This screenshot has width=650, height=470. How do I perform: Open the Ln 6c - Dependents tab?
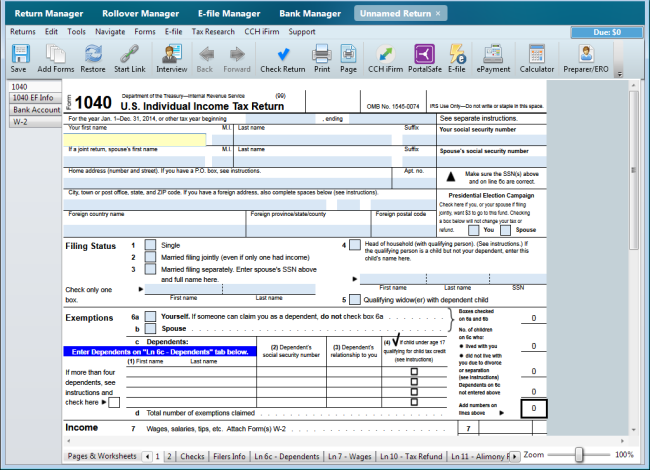tap(287, 456)
